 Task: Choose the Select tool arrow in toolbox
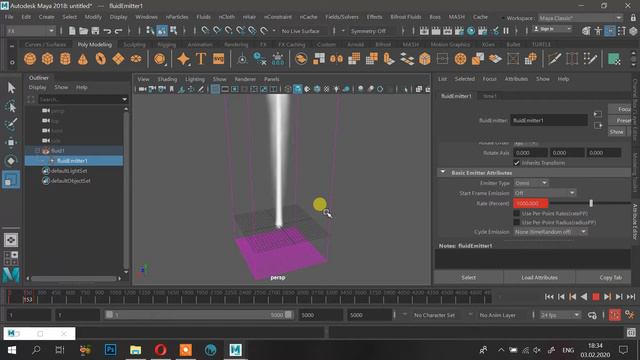[x=11, y=87]
